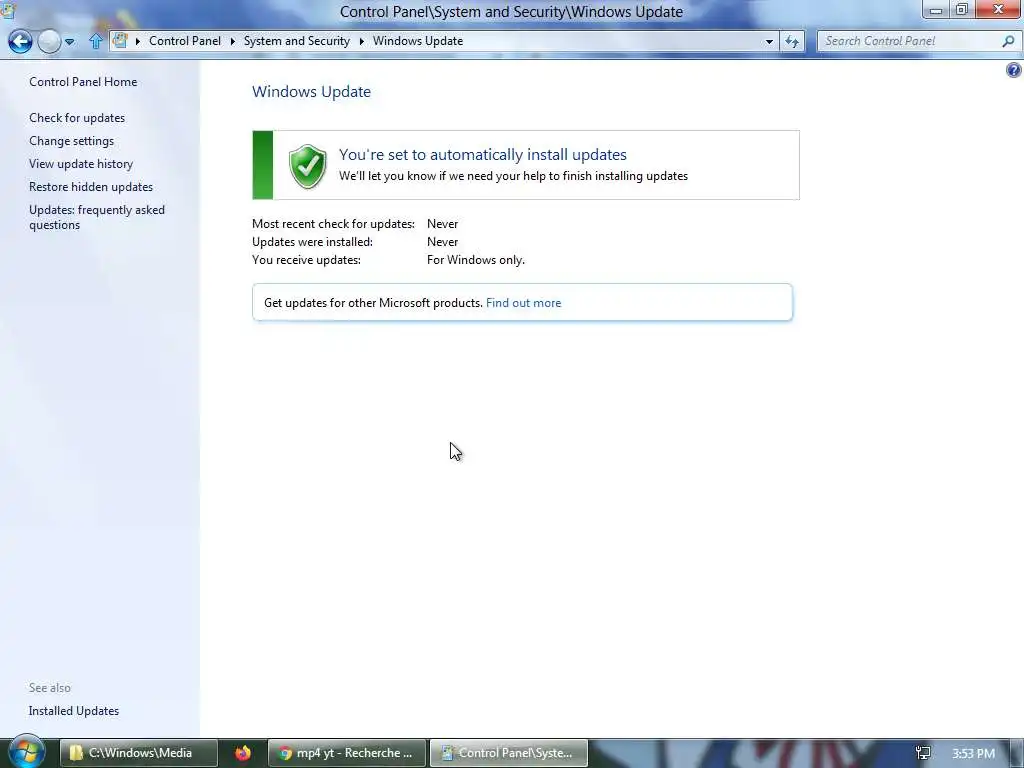Click the window system icon in title bar
Screen dimensions: 1024x768
pos(7,10)
